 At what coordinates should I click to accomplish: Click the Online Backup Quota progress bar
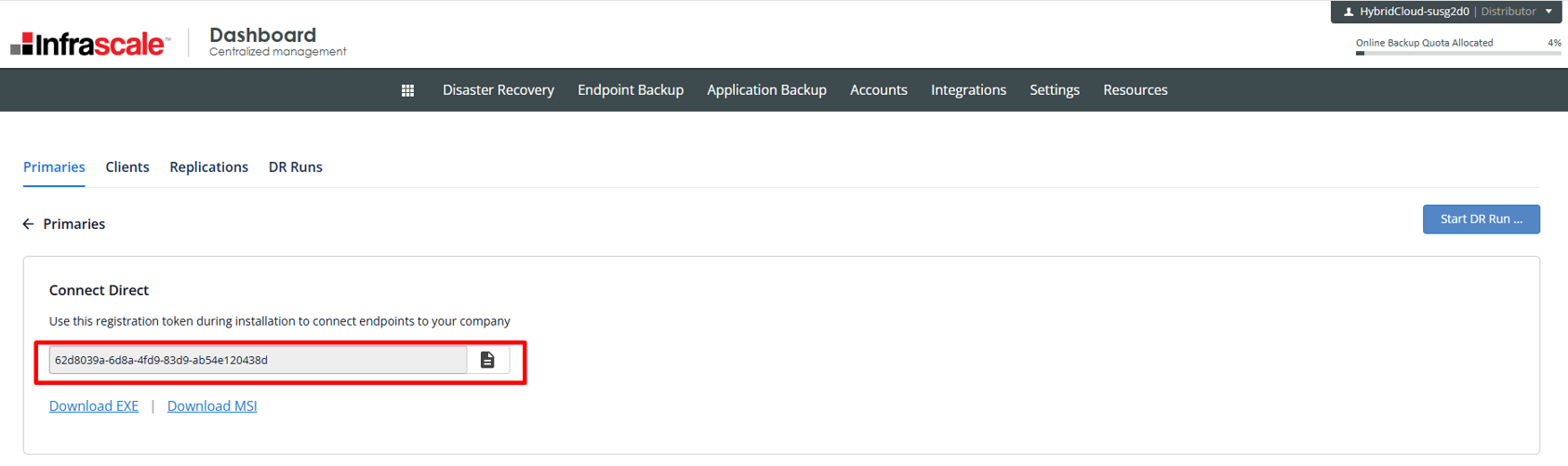point(1457,53)
